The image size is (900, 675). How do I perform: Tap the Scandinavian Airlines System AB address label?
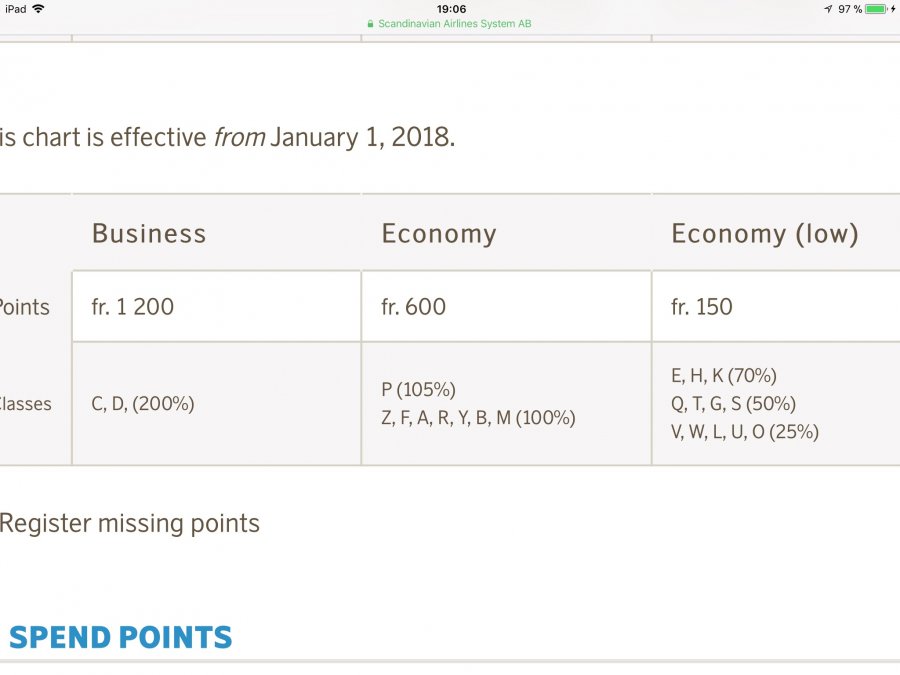click(454, 23)
